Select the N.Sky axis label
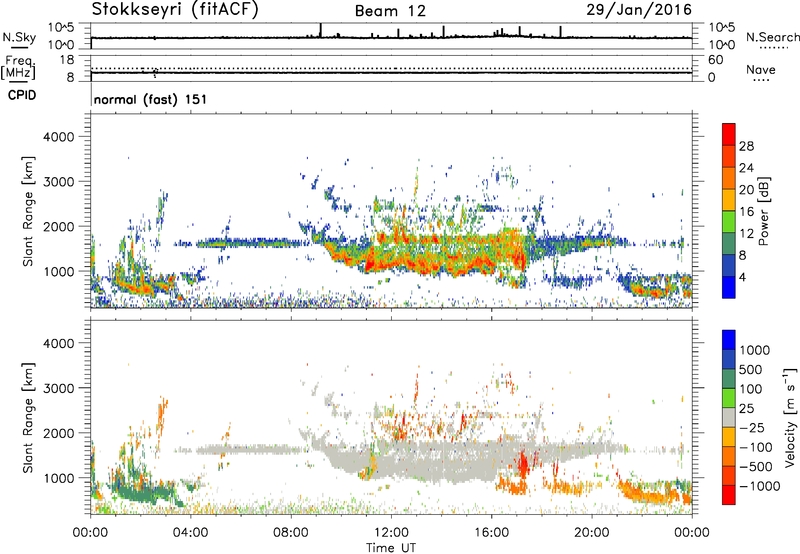Viewport: 800px width, 554px height. coord(19,38)
